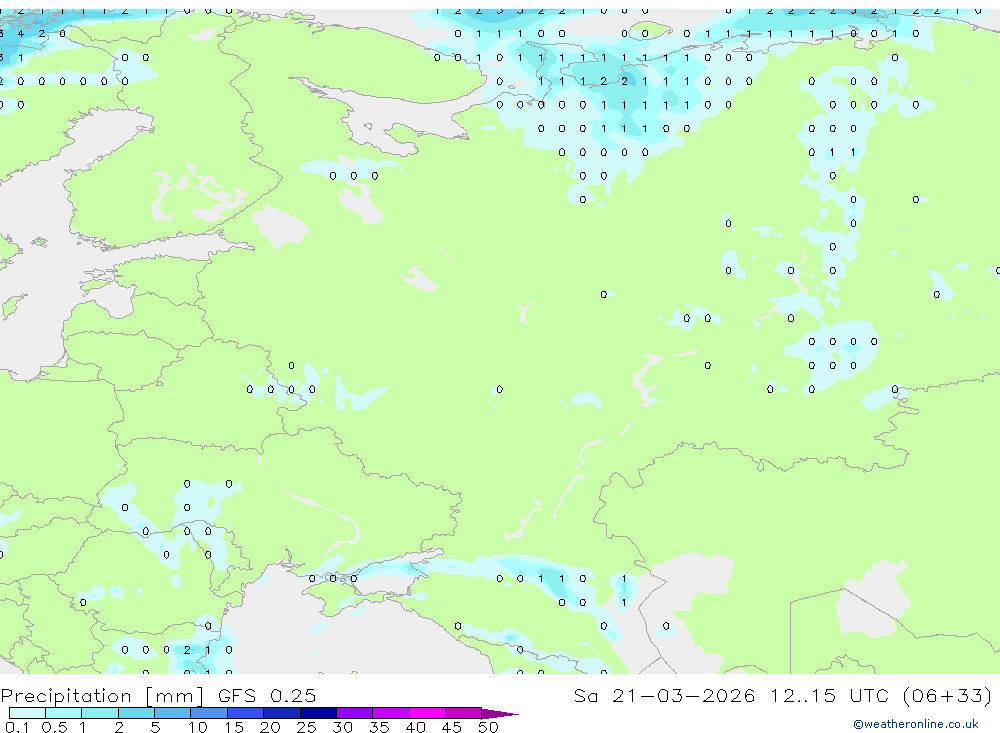Click the lightest cyan 0.1–0.5 mm legend swatch
1000x733 pixels.
click(27, 713)
